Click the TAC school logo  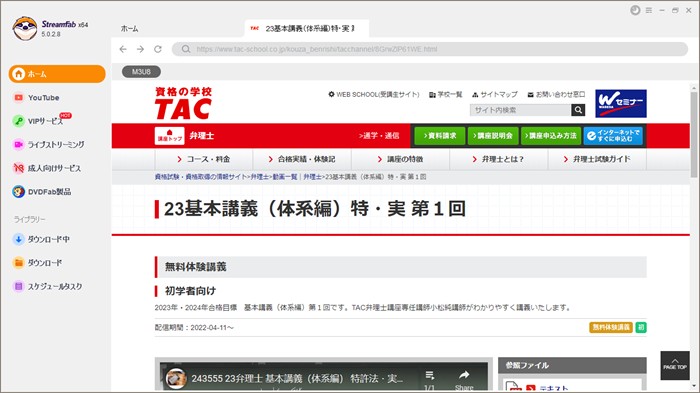click(183, 103)
